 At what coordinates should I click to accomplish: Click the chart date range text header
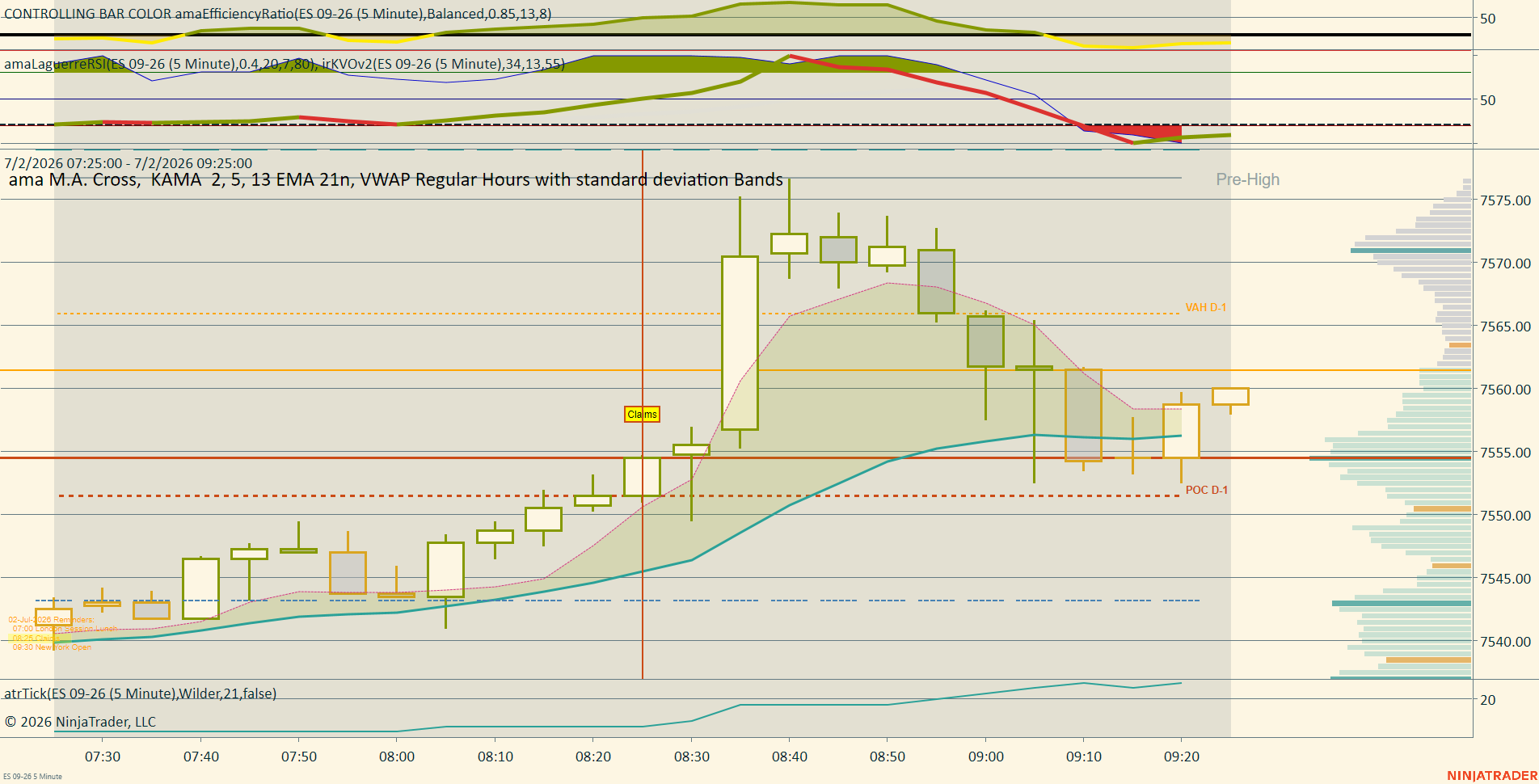129,163
